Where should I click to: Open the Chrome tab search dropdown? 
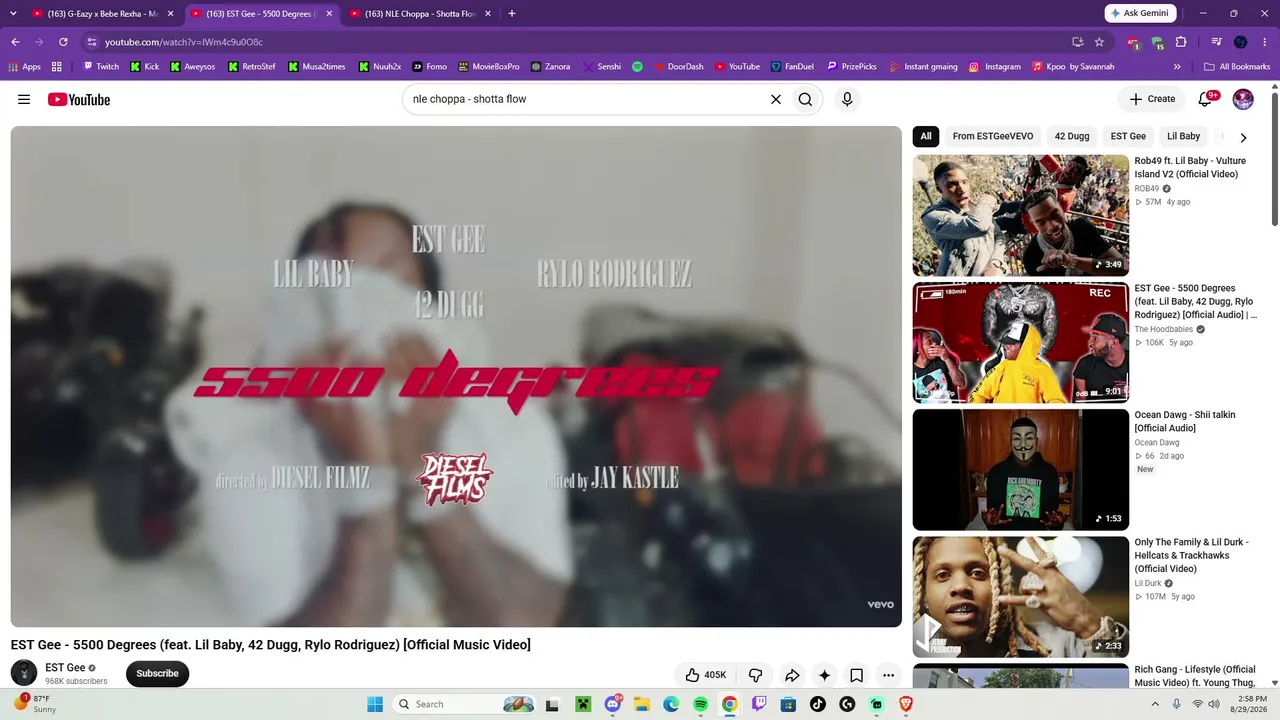point(13,14)
